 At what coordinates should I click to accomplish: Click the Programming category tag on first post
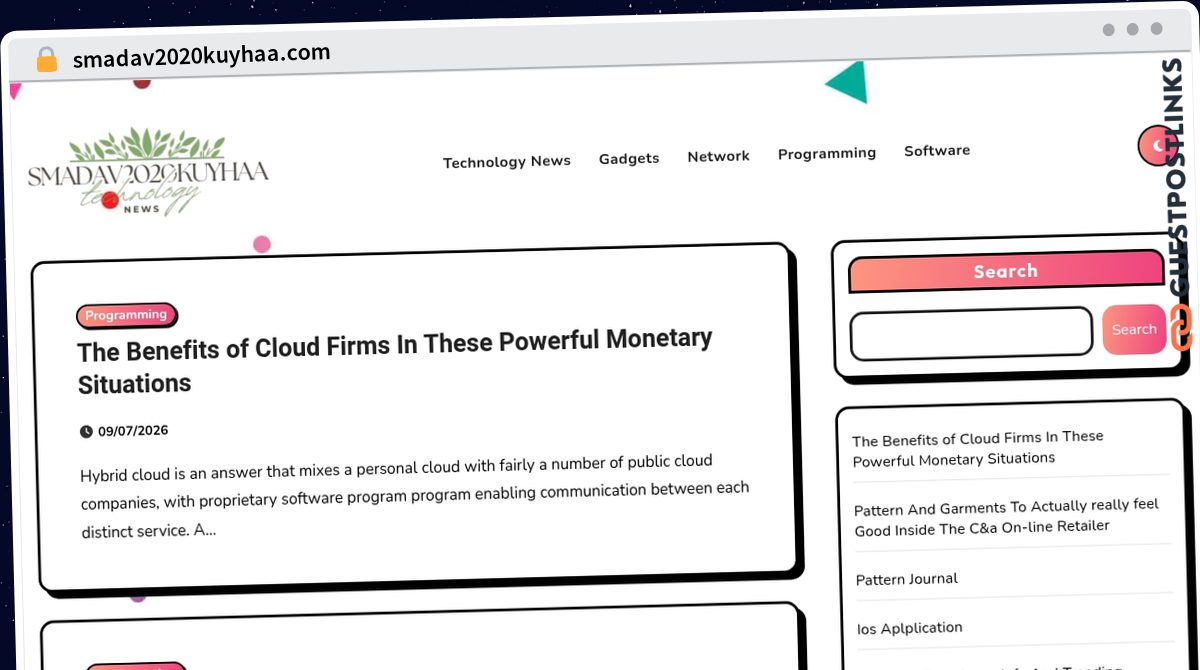pyautogui.click(x=126, y=315)
